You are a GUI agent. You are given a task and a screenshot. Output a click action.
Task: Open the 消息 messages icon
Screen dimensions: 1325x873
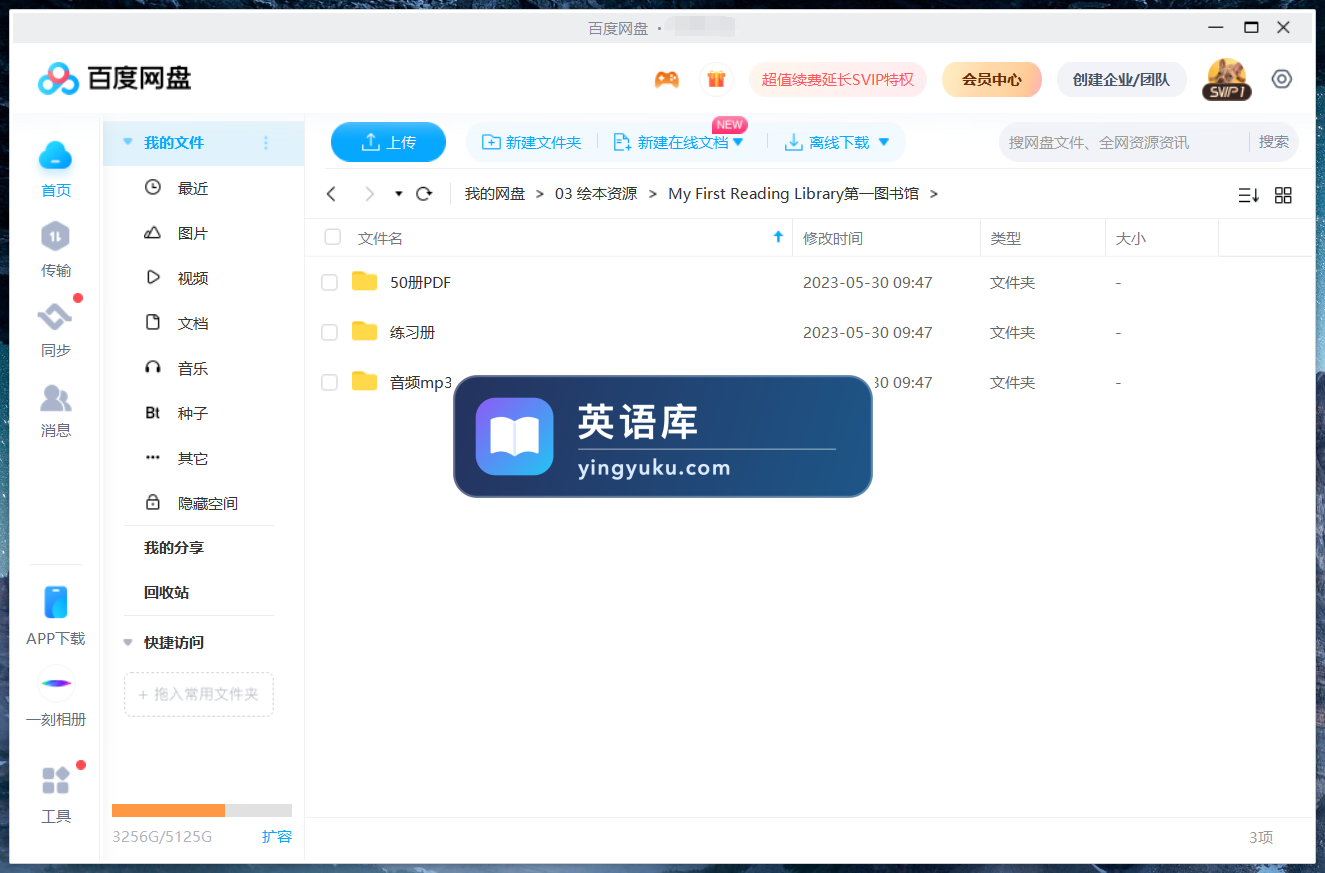(56, 398)
